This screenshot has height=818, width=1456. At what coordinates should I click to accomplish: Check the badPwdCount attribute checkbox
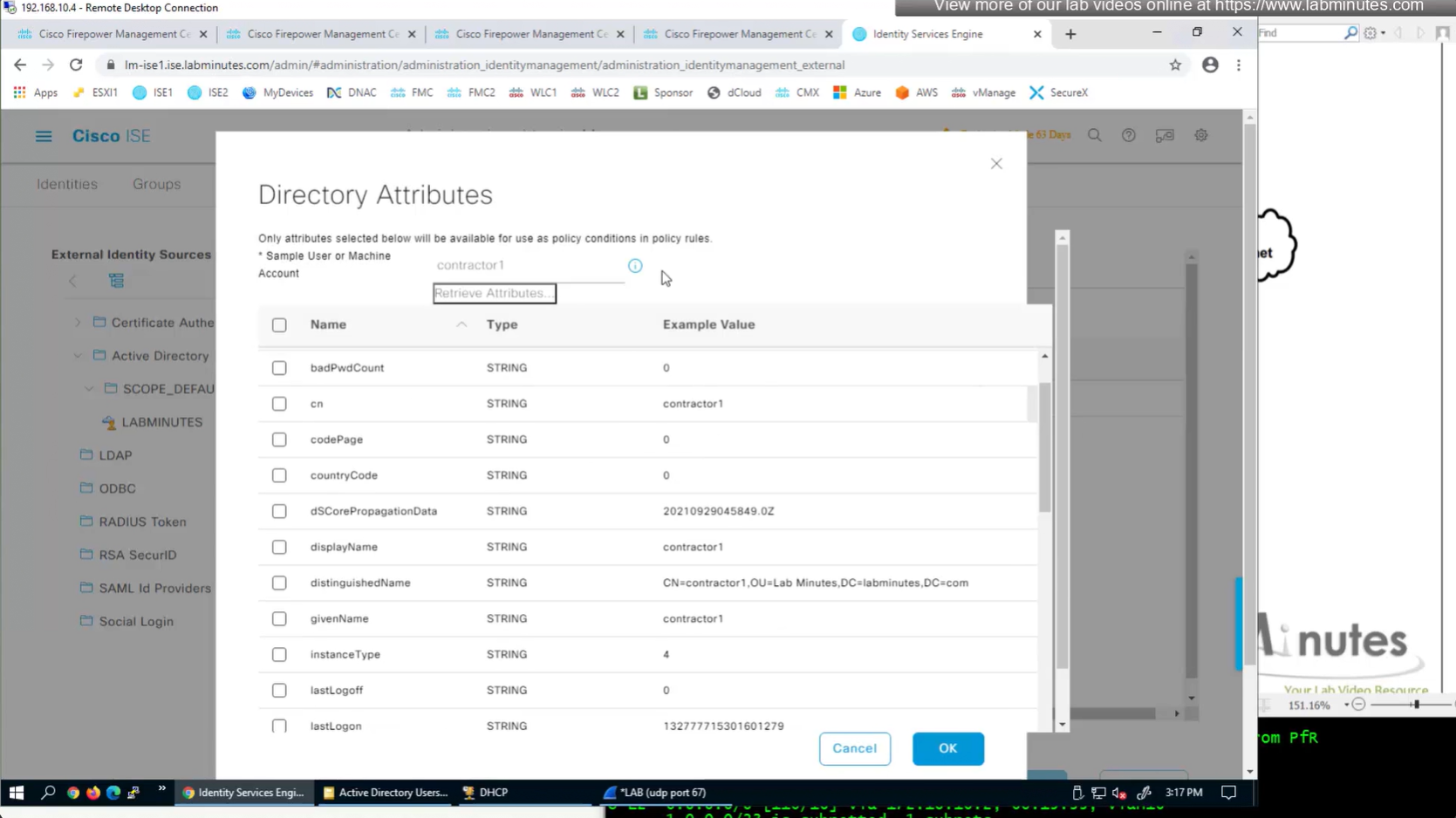(279, 368)
